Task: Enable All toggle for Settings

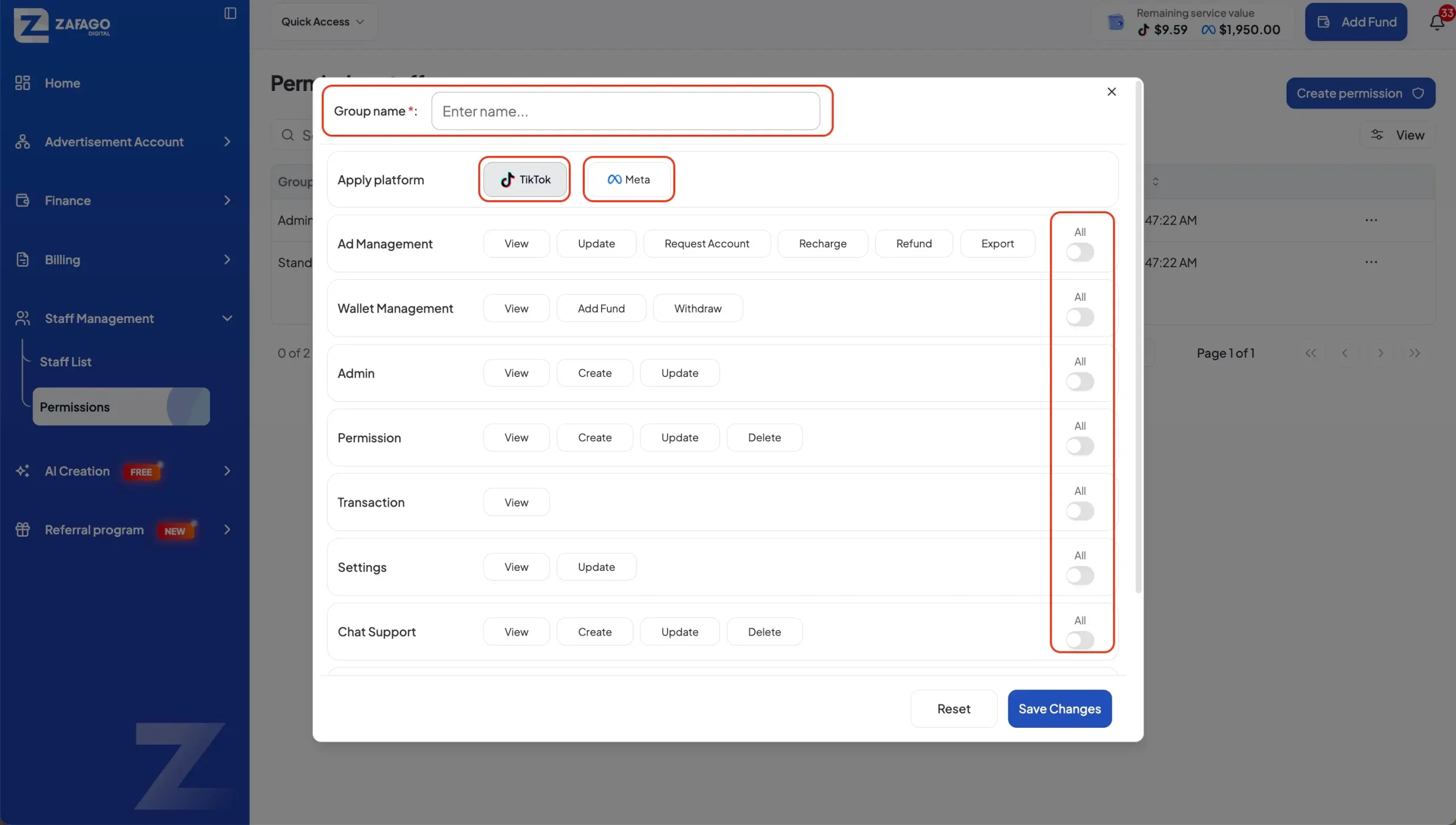Action: click(x=1080, y=575)
